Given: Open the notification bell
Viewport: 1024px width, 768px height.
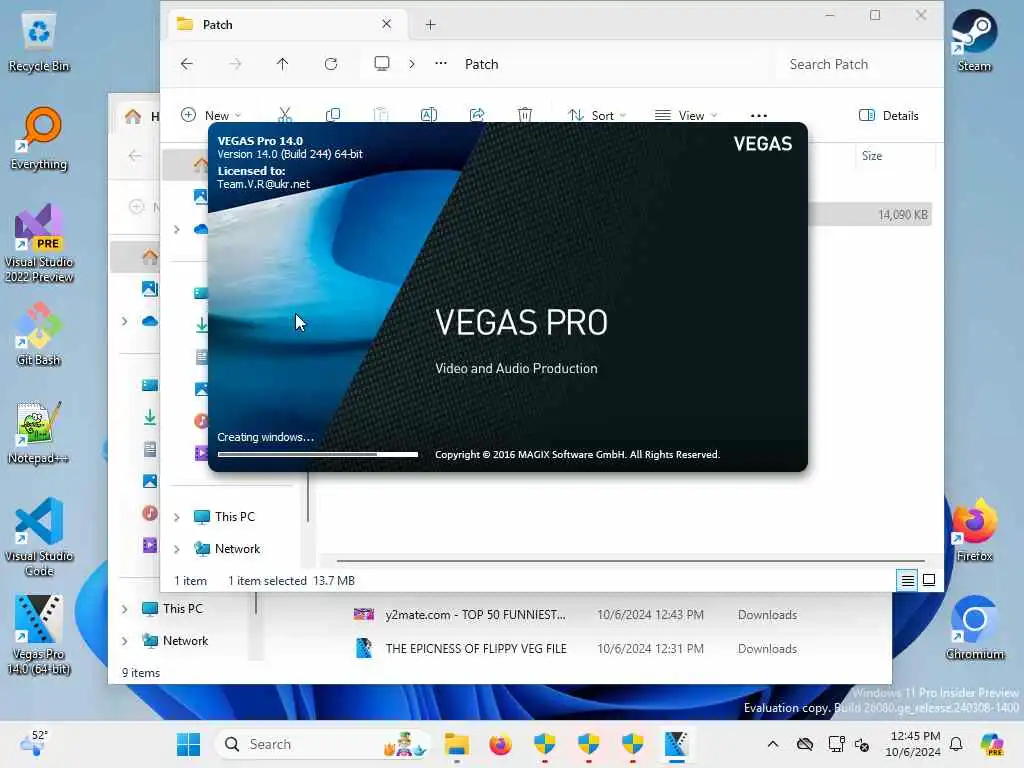Looking at the screenshot, I should tap(956, 744).
